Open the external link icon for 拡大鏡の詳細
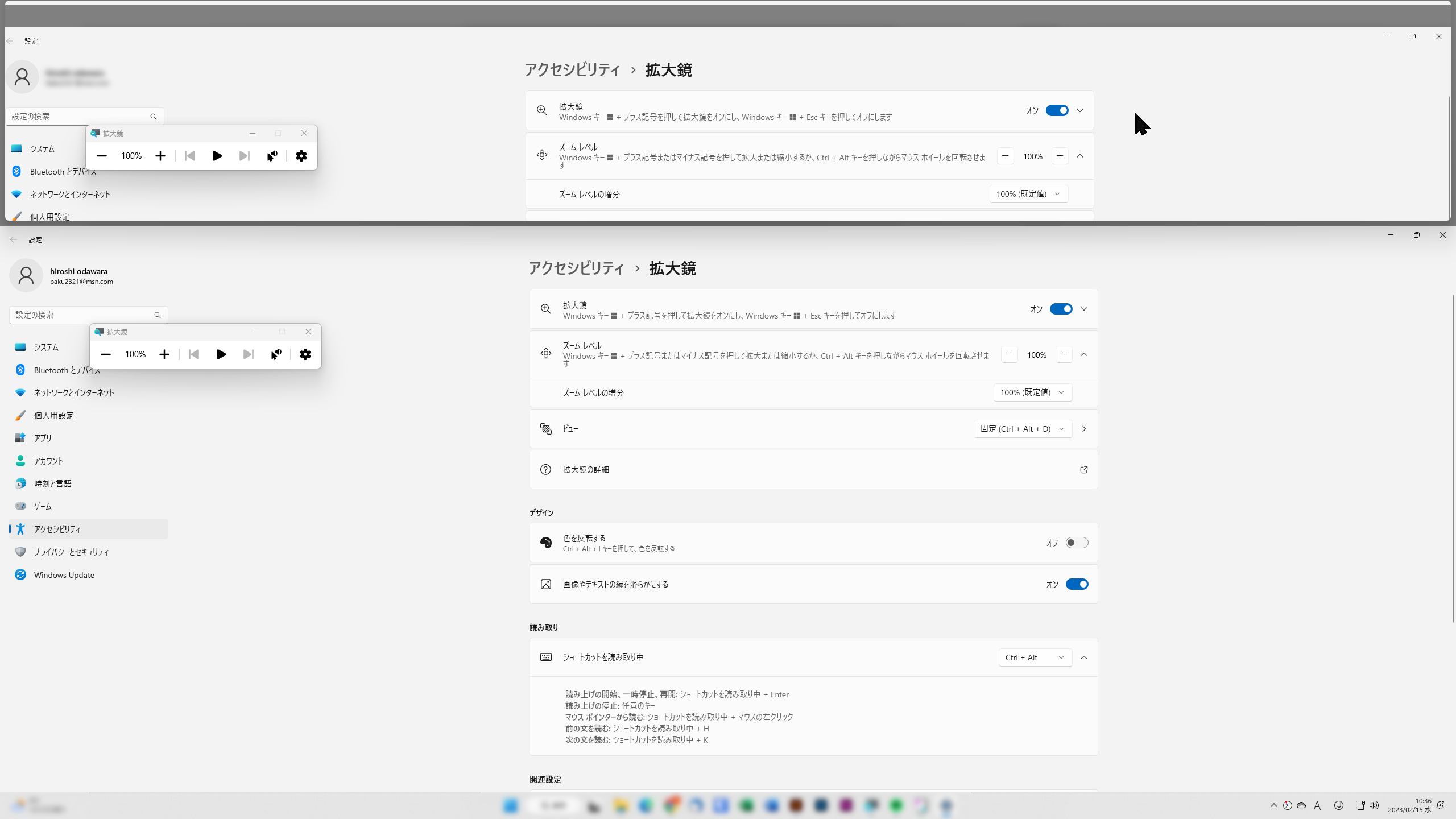The height and width of the screenshot is (819, 1456). 1083,470
